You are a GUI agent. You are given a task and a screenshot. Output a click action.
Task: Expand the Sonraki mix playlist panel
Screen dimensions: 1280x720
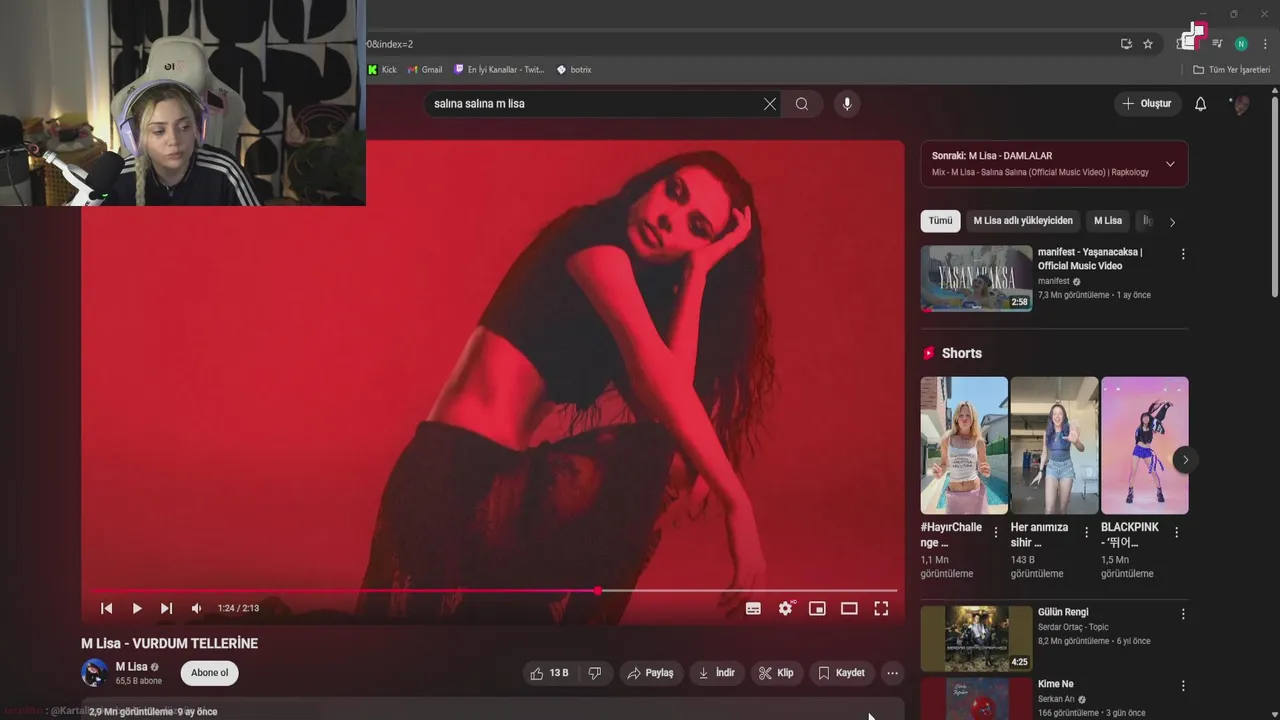pos(1170,164)
